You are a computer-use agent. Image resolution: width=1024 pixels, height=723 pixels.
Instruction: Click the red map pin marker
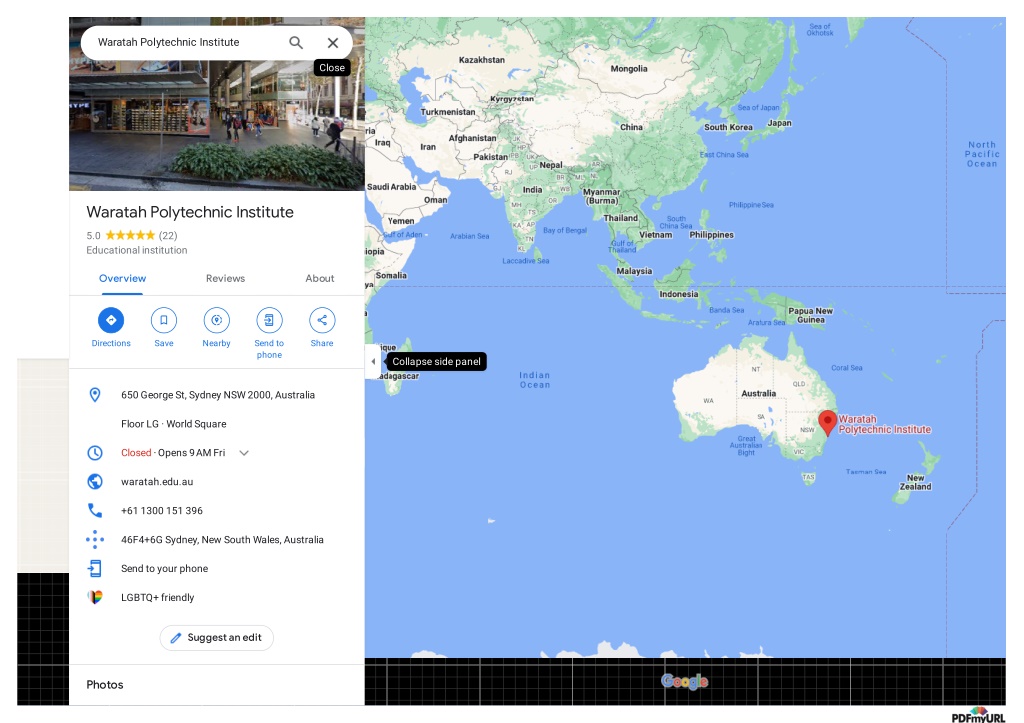(827, 423)
